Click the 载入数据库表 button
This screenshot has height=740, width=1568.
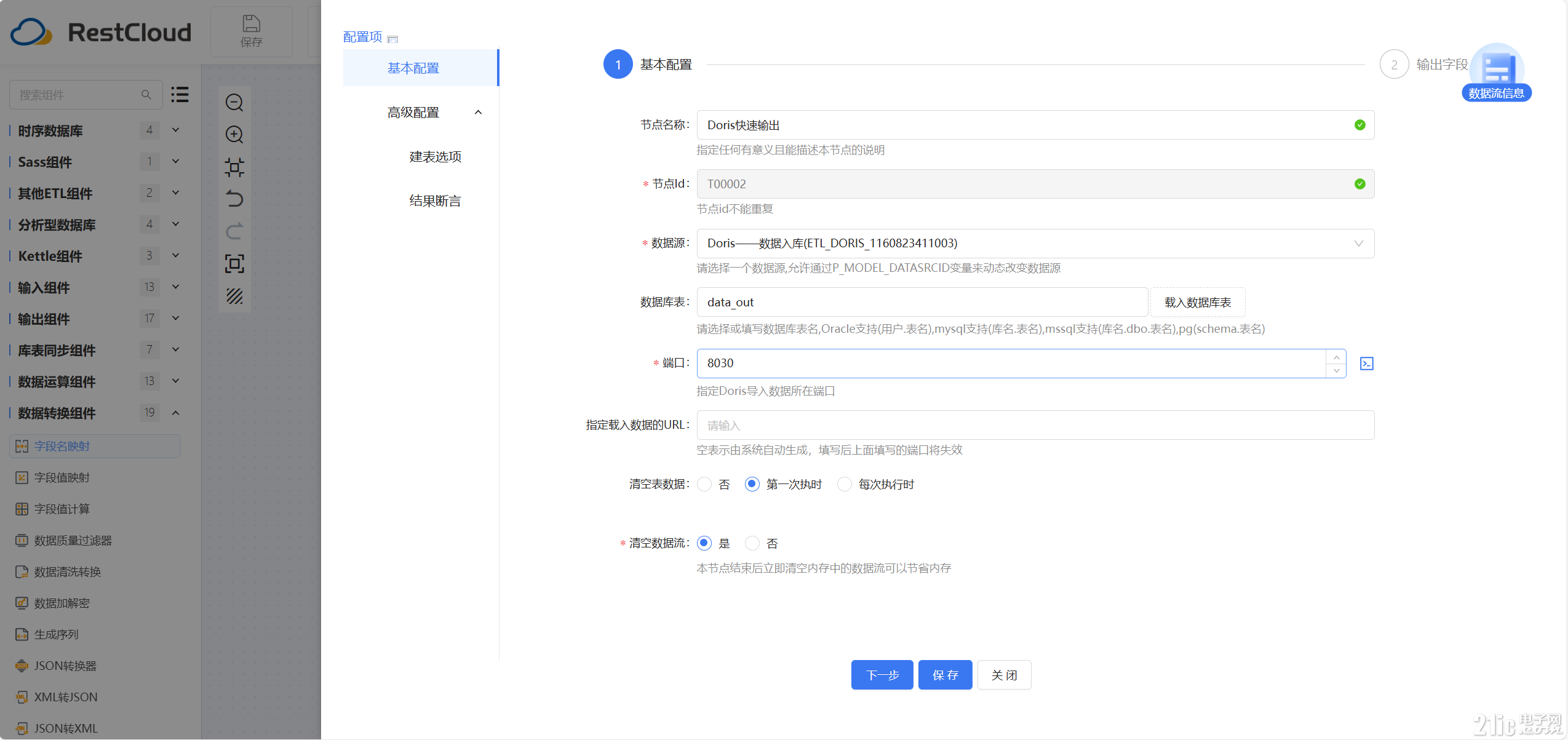coord(1197,303)
